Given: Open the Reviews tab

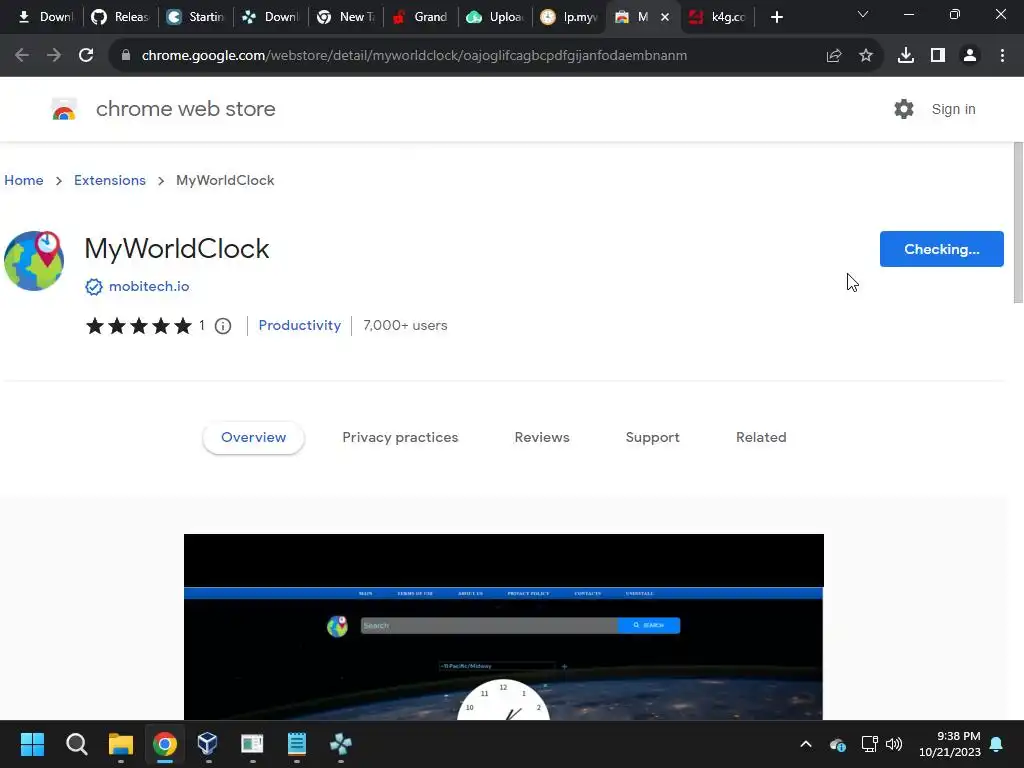Looking at the screenshot, I should tap(542, 438).
